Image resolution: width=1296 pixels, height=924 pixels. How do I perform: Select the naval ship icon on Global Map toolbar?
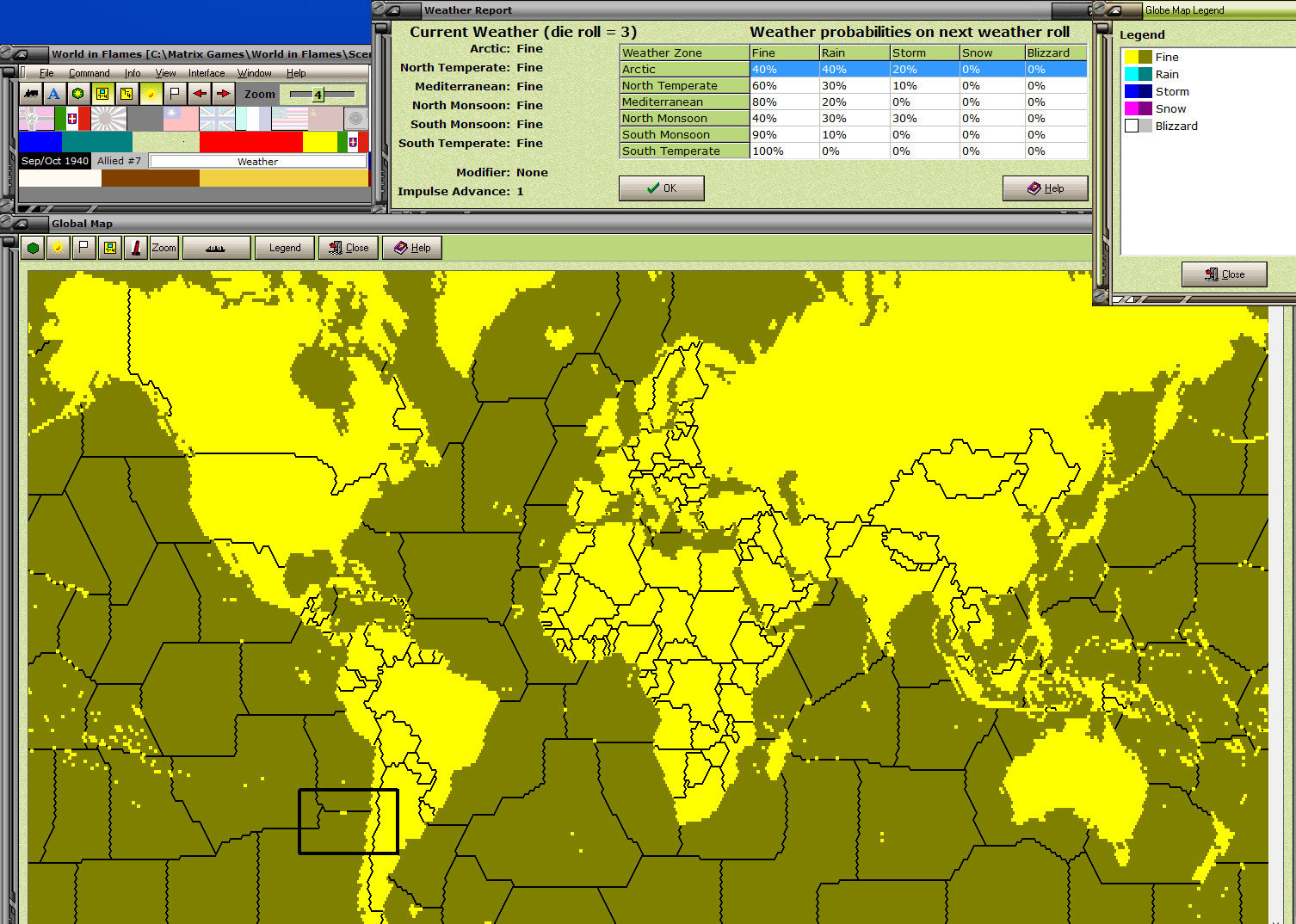[215, 248]
